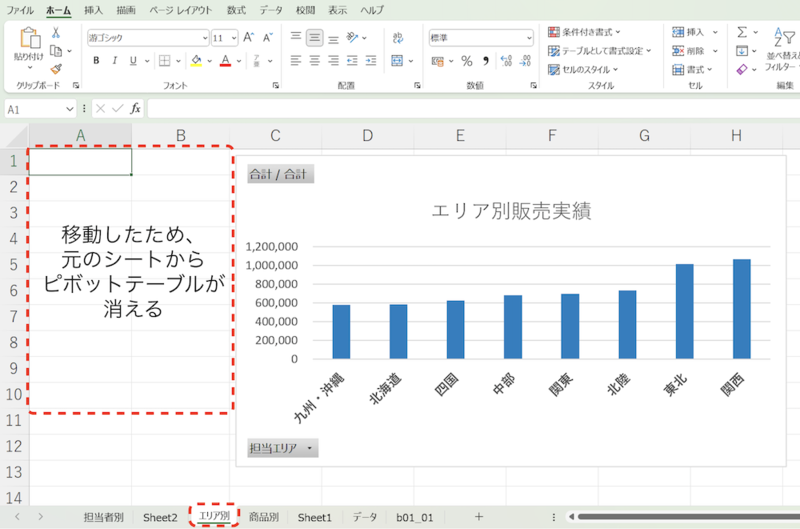The width and height of the screenshot is (800, 529).
Task: Open セルのスタイル cell styles
Action: coord(583,69)
